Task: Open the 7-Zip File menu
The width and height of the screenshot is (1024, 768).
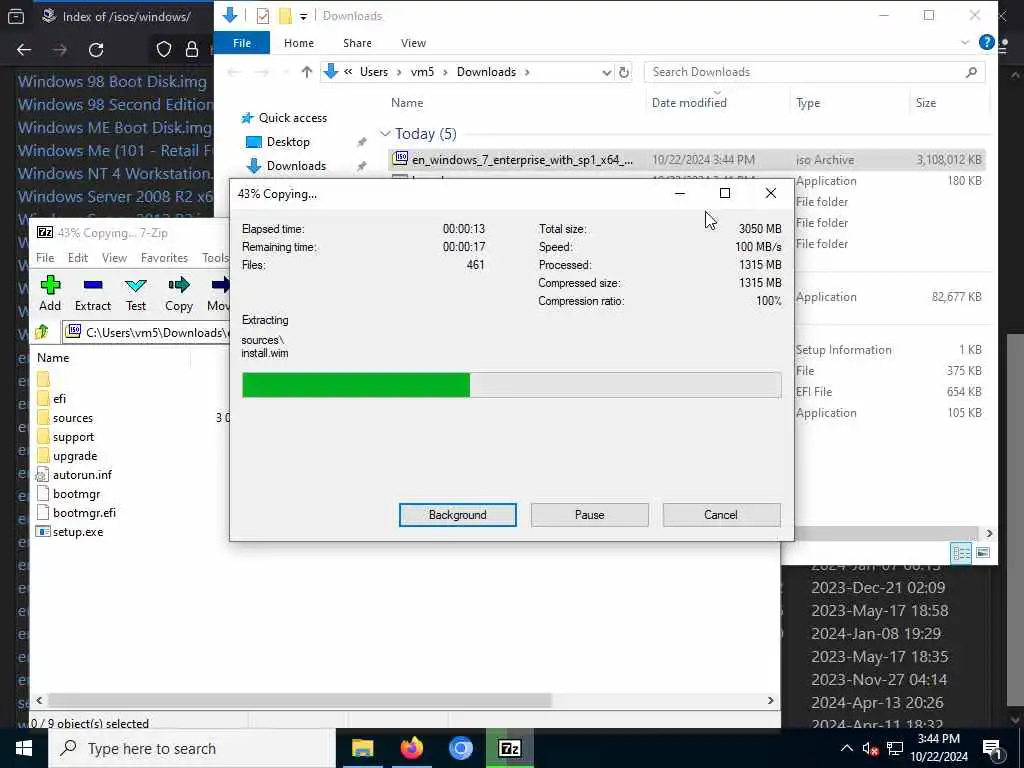Action: coord(45,258)
